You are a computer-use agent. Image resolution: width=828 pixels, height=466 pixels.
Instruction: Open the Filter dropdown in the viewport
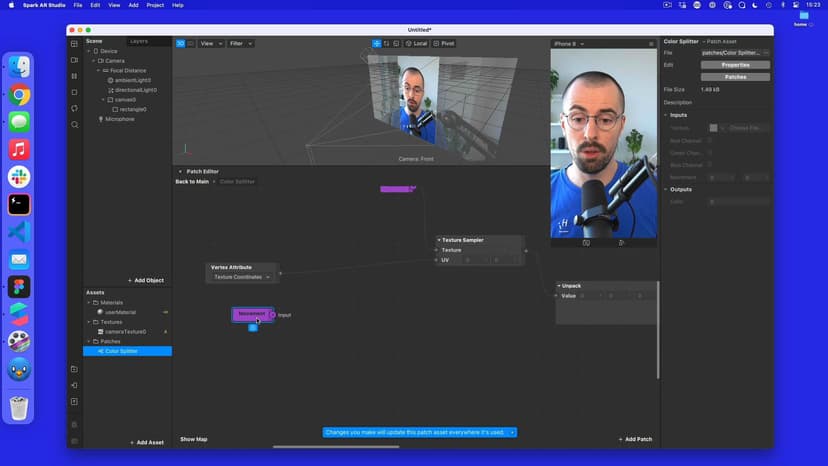pyautogui.click(x=241, y=43)
